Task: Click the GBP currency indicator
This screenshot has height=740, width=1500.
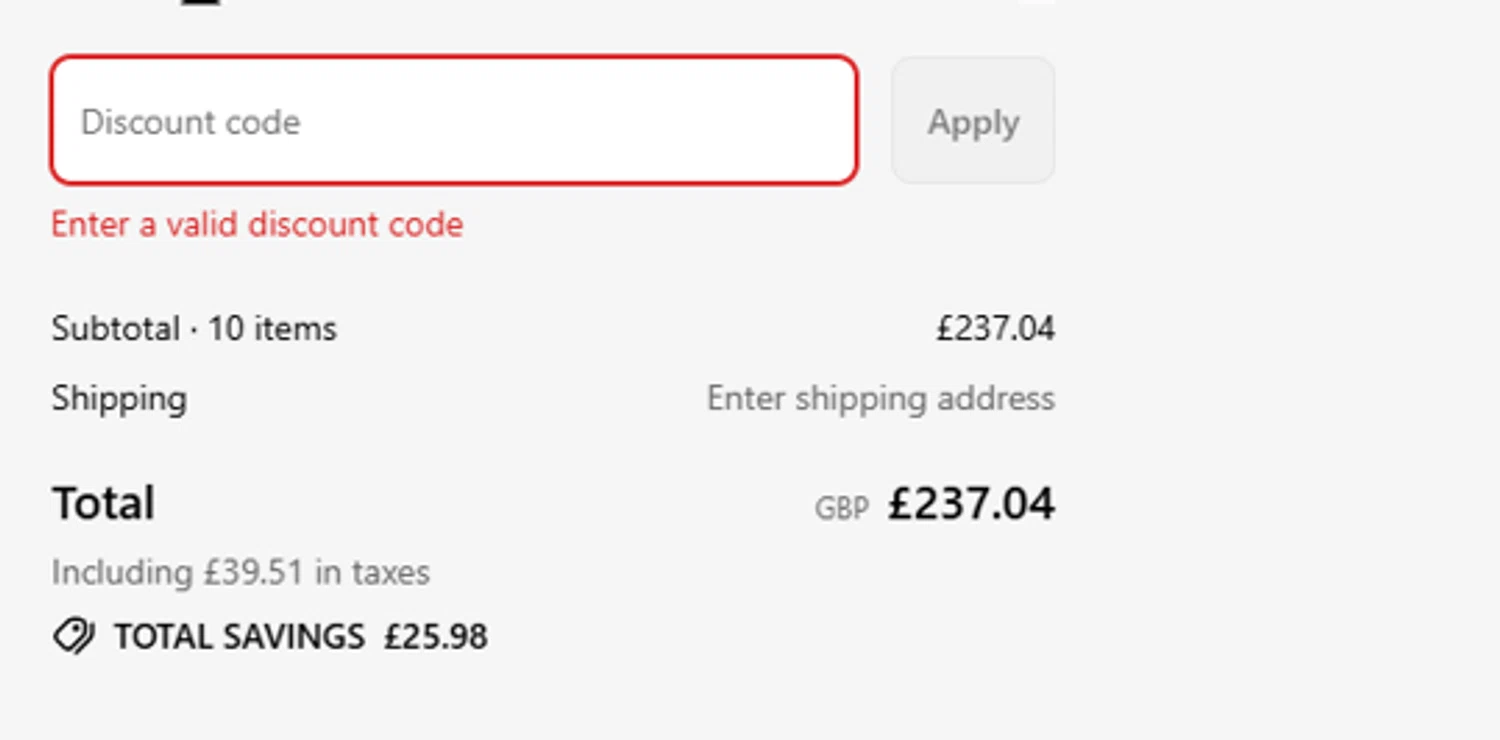Action: click(x=841, y=508)
